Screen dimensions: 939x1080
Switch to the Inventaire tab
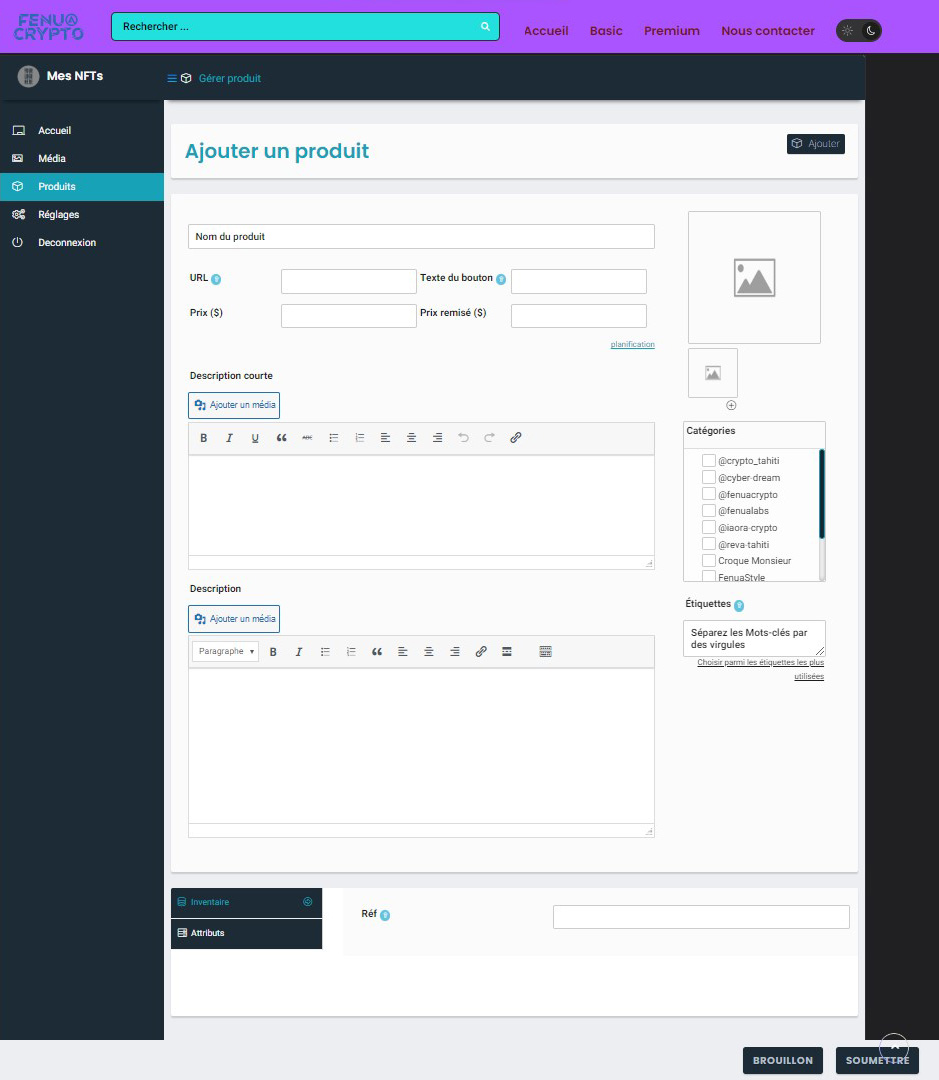246,902
